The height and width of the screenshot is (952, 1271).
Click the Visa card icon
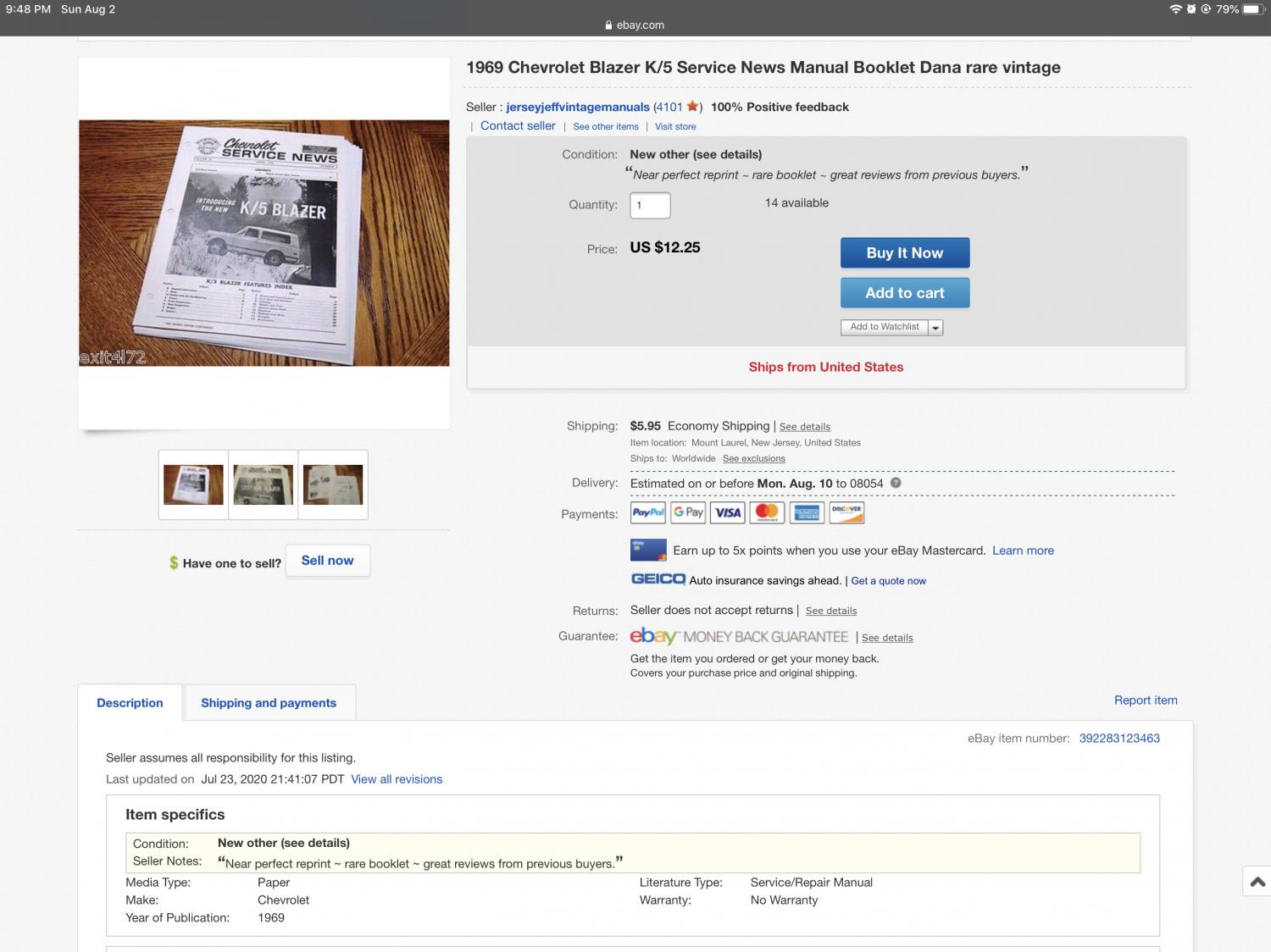[x=728, y=512]
